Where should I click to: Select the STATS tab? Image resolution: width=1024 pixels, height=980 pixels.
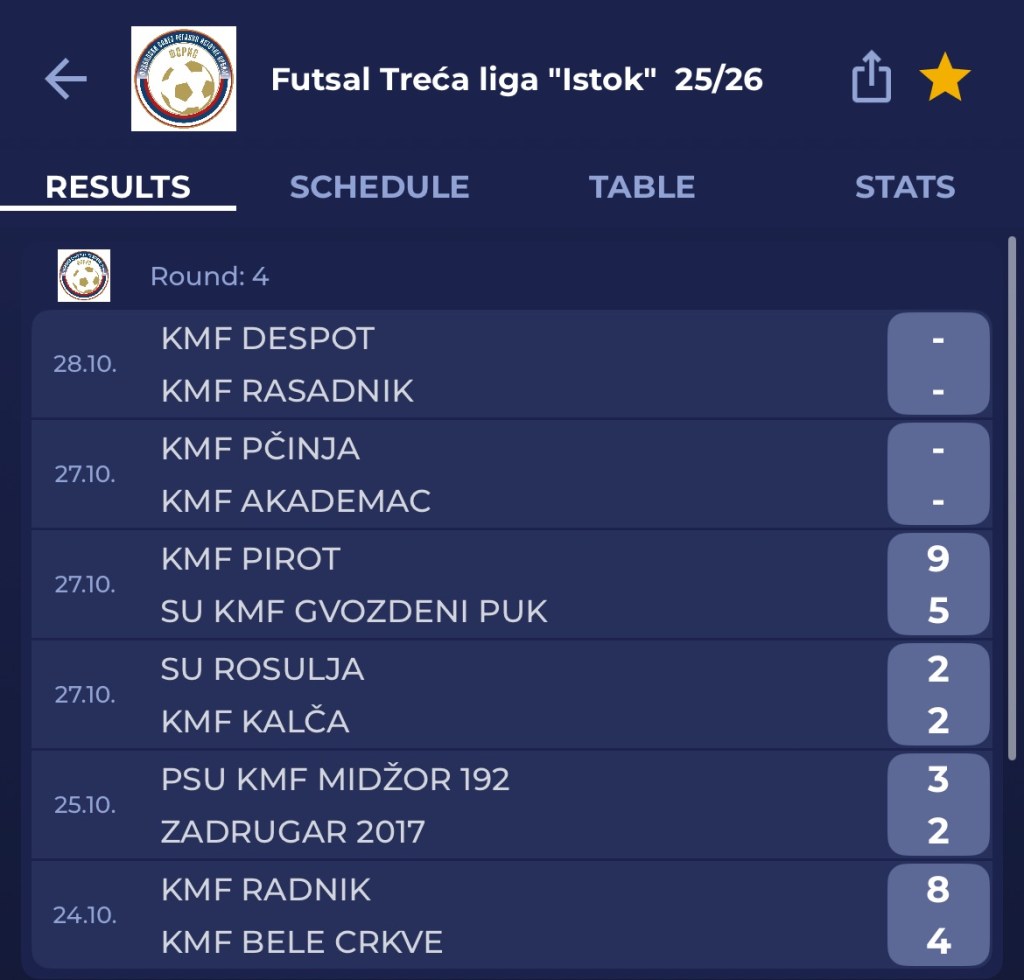point(905,187)
